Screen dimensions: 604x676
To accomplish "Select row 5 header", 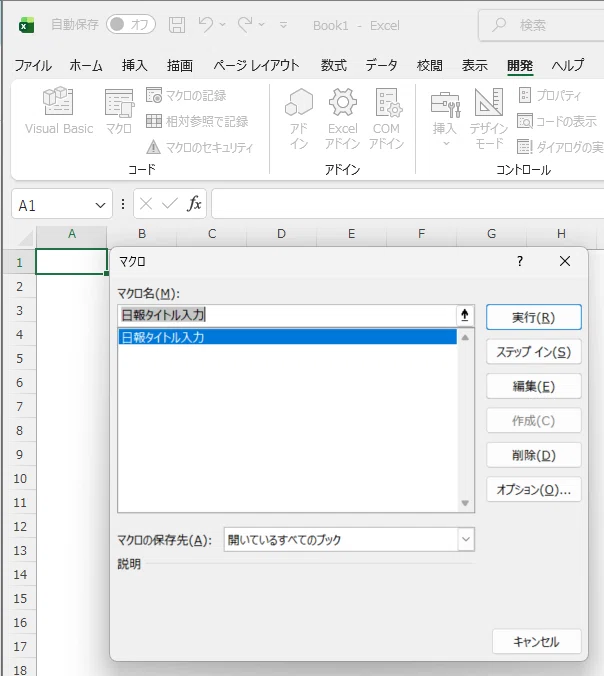I will (19, 359).
